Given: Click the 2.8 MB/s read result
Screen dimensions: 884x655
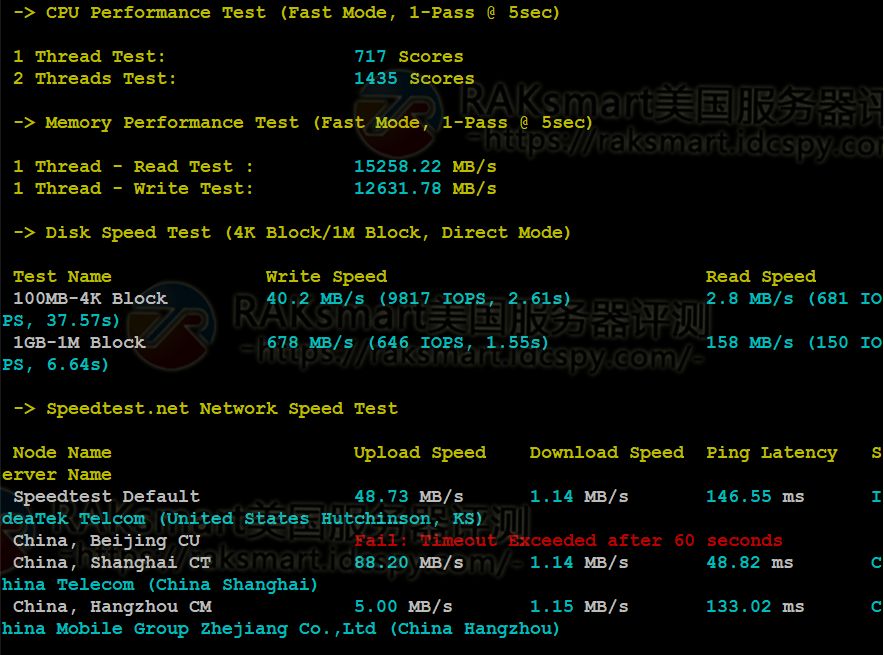Looking at the screenshot, I should 794,298.
